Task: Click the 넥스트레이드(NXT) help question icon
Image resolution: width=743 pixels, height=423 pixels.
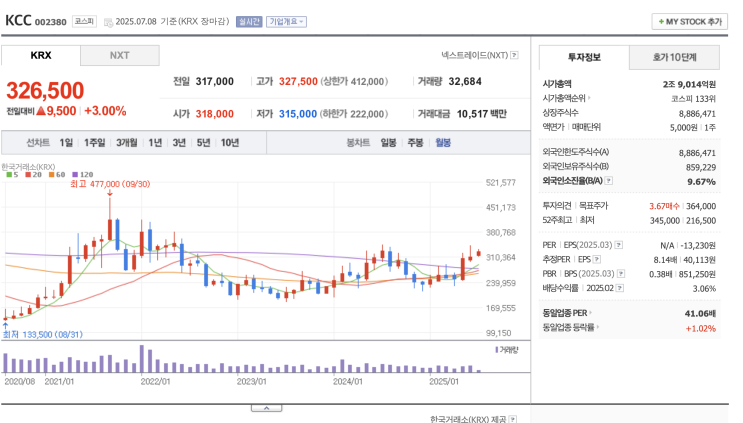Action: (x=514, y=55)
